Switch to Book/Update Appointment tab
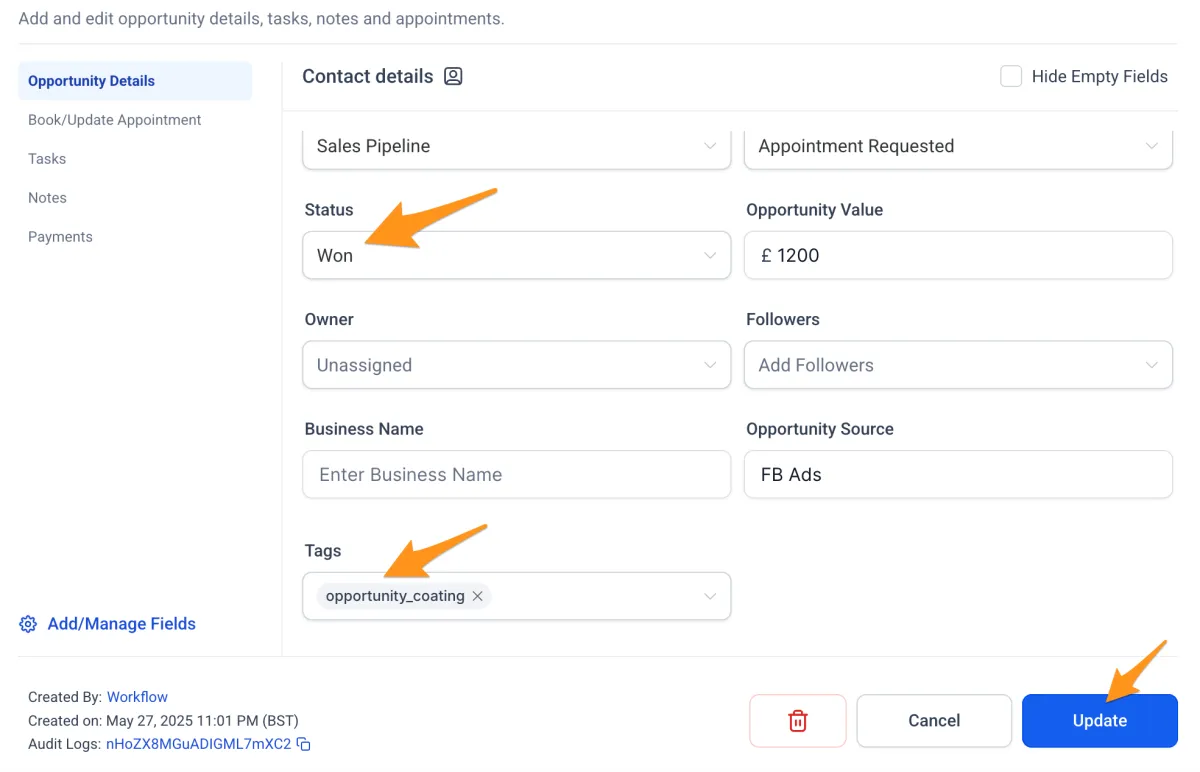Viewport: 1200px width, 772px height. [x=115, y=120]
